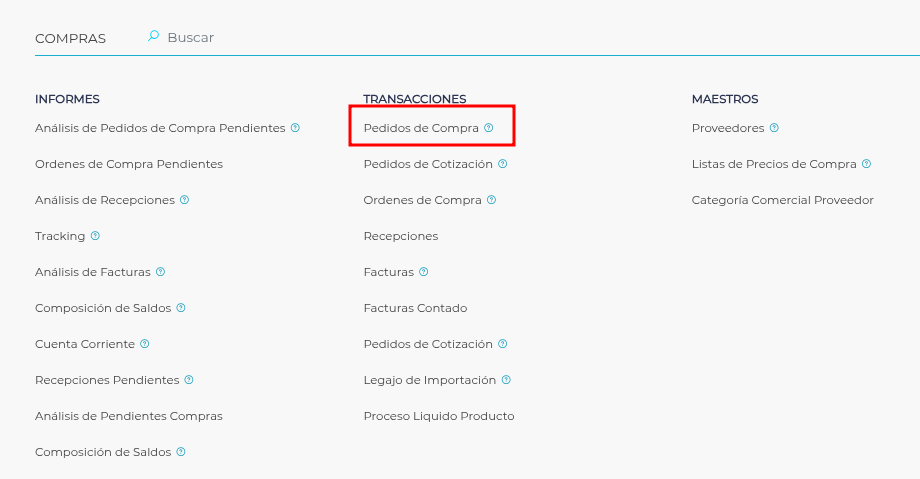Click help icon next to Ordenes de Compra

point(491,200)
